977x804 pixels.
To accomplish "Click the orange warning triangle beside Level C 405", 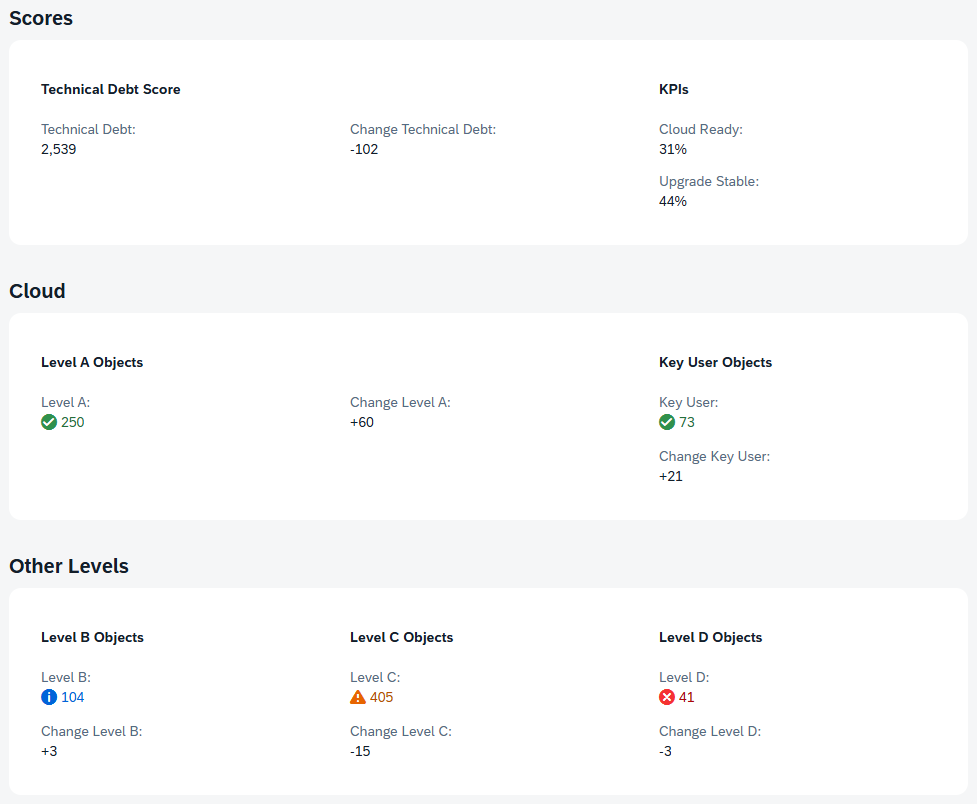I will pos(358,697).
